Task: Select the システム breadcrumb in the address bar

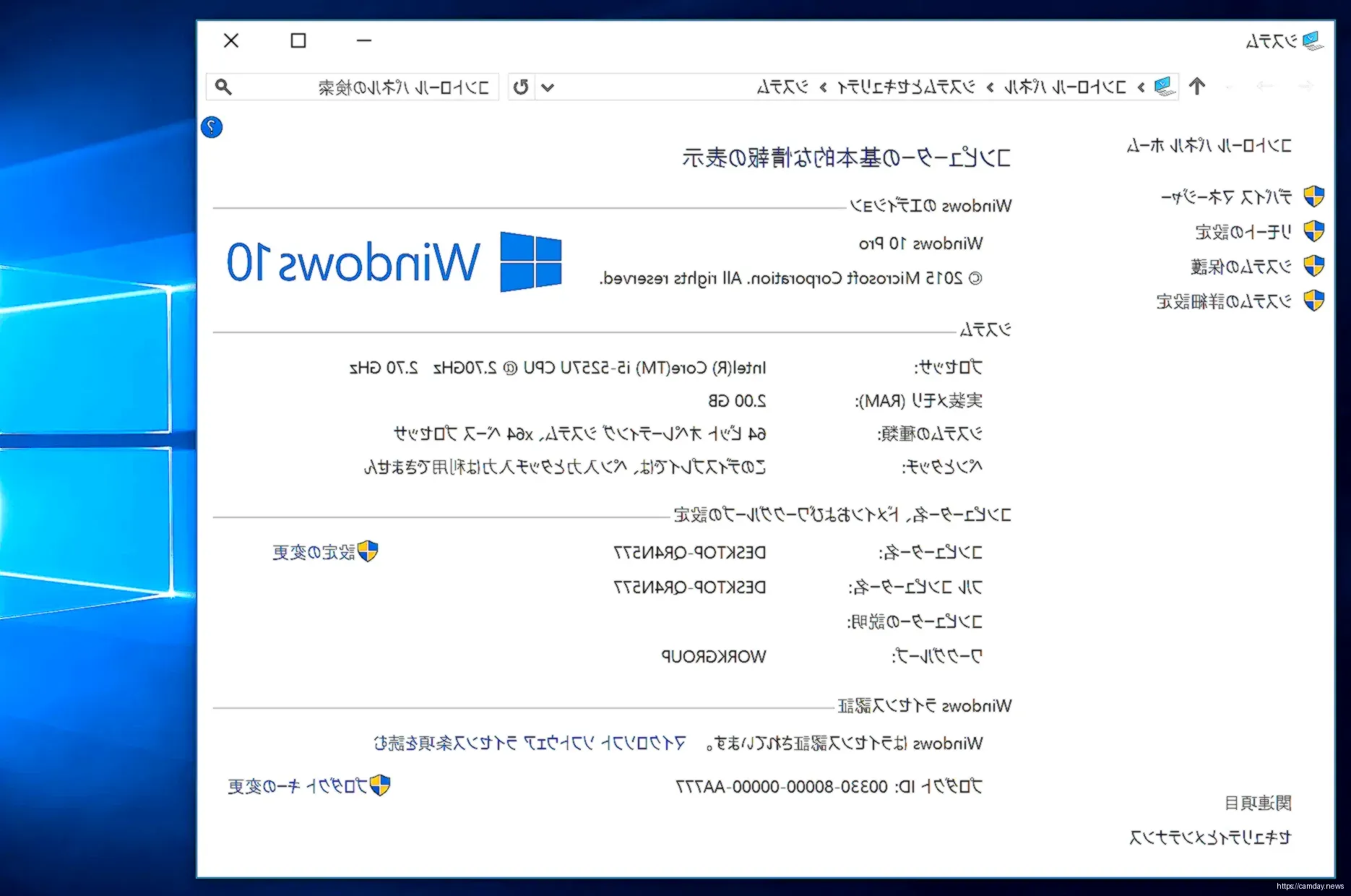Action: click(x=783, y=87)
